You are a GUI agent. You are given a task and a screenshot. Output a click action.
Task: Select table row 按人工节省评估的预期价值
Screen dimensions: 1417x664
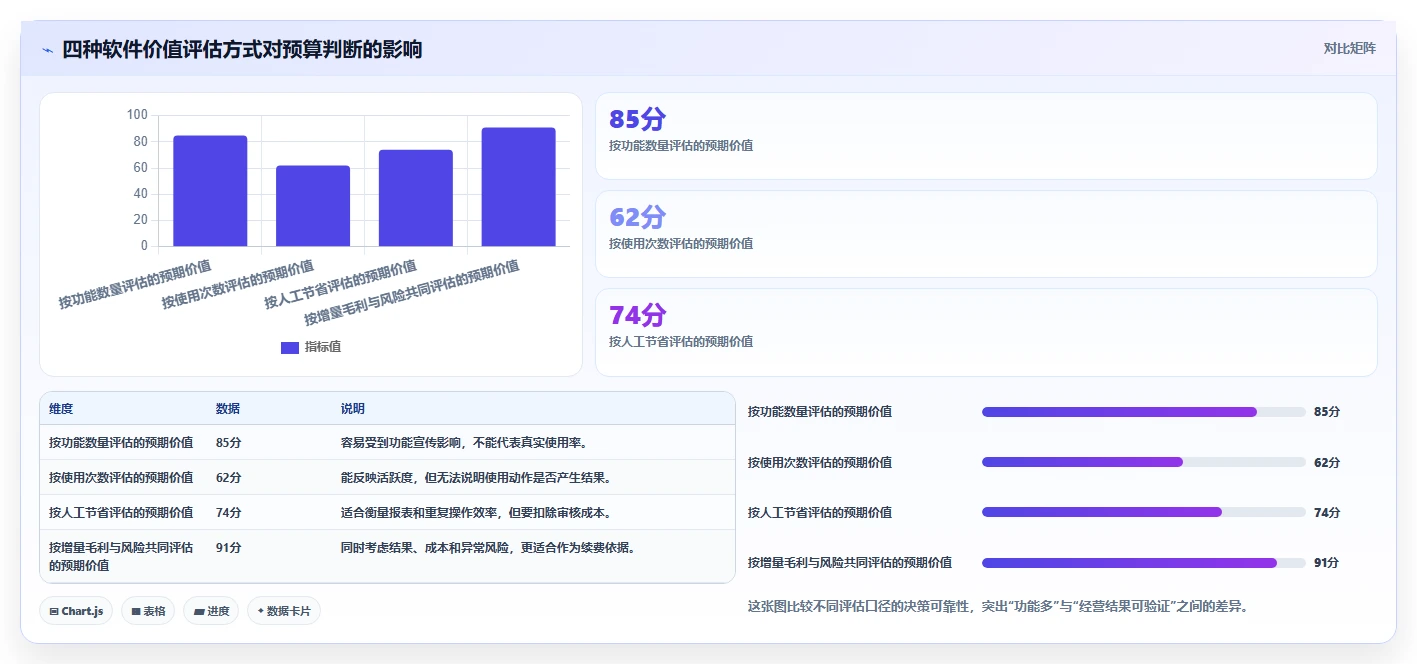coord(387,512)
